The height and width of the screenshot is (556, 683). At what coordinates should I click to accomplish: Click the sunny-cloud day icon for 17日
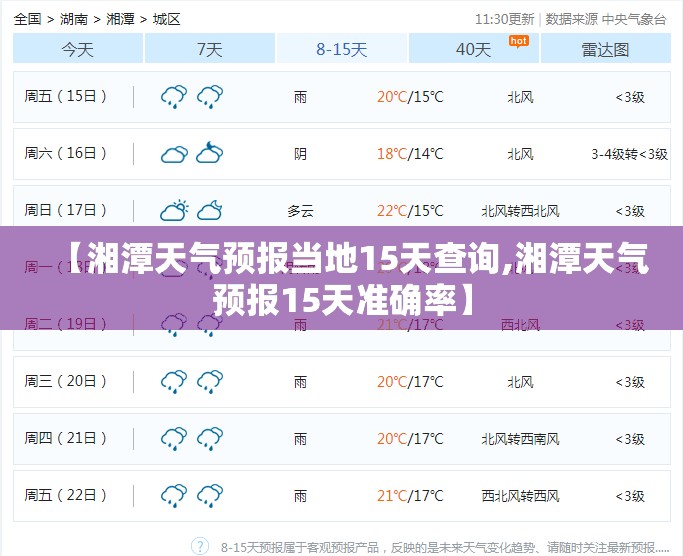click(x=174, y=210)
